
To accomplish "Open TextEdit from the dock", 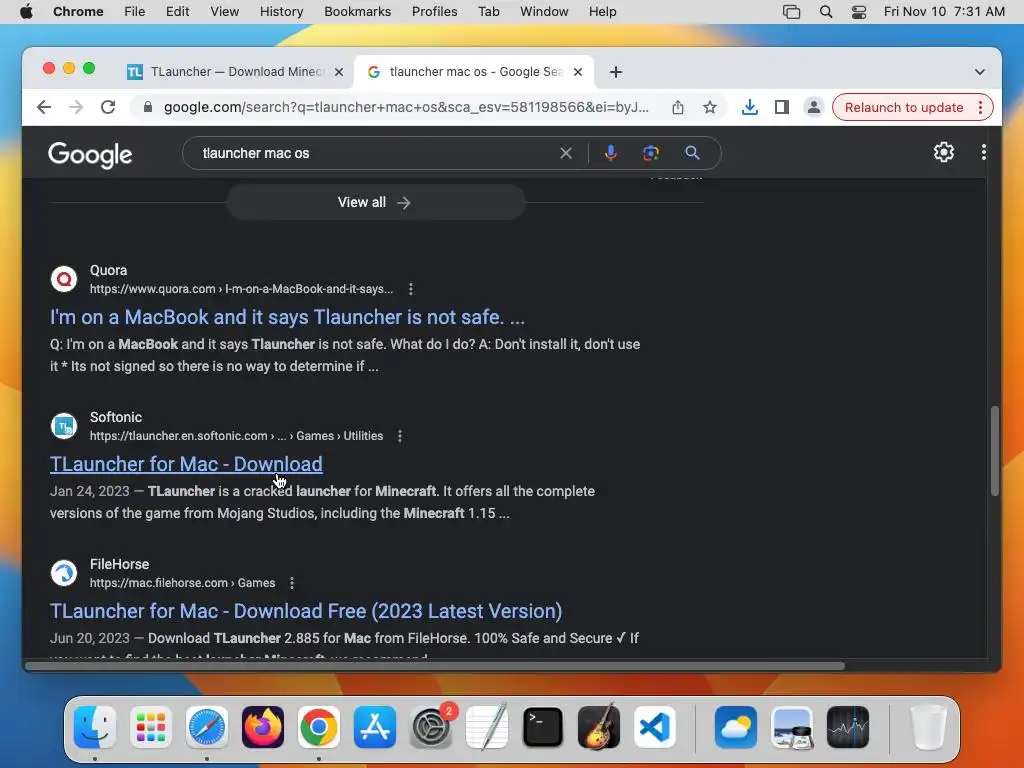I will [x=487, y=727].
